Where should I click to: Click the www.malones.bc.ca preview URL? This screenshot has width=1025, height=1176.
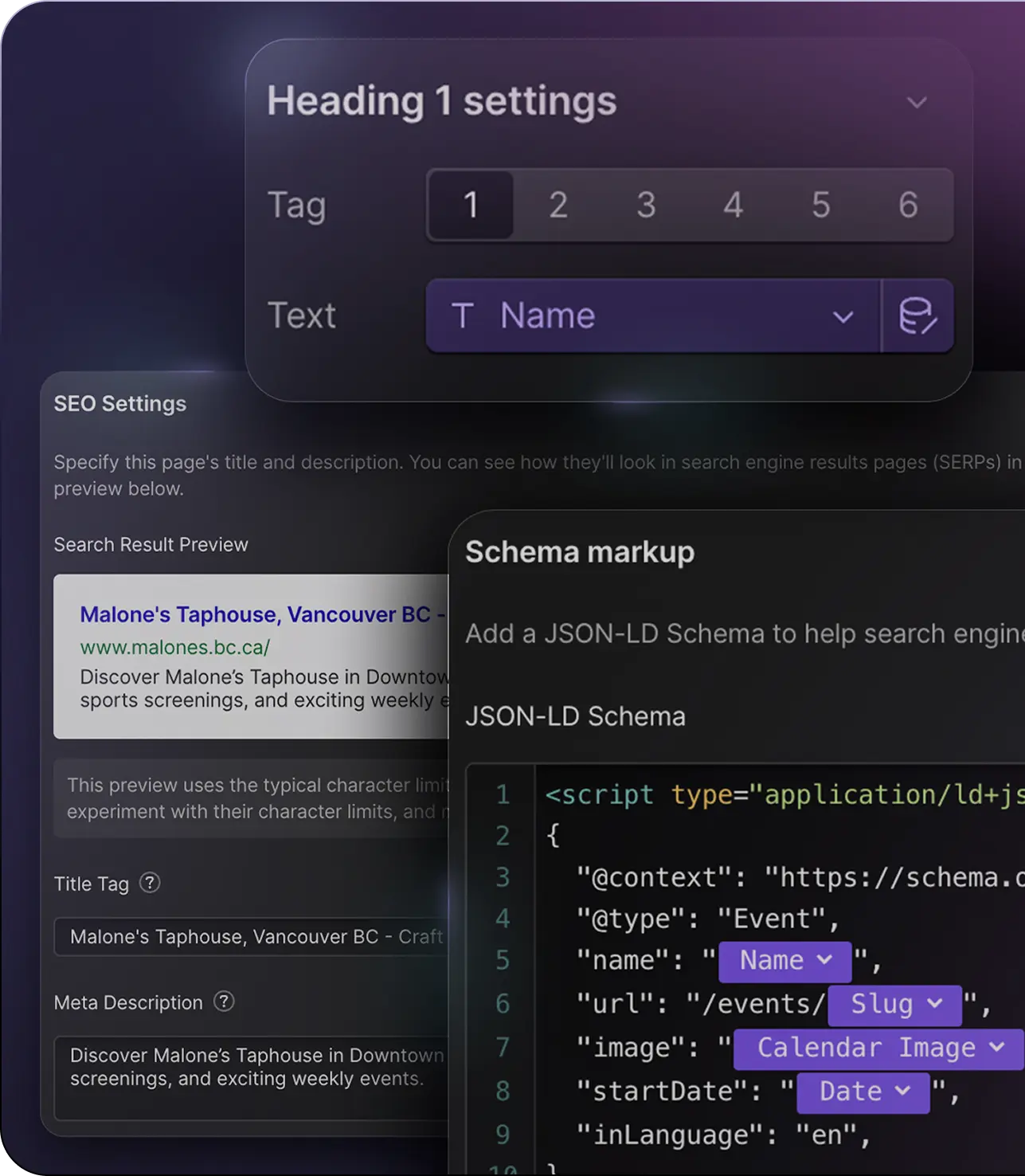[174, 647]
